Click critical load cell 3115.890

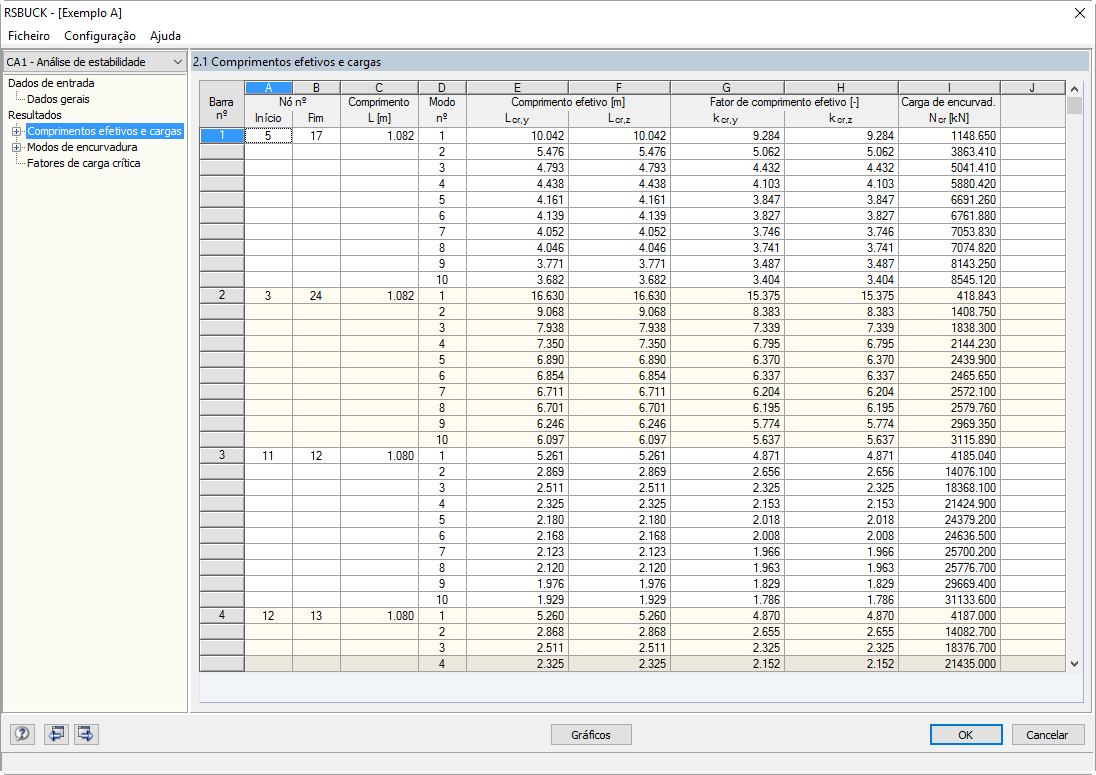point(949,440)
